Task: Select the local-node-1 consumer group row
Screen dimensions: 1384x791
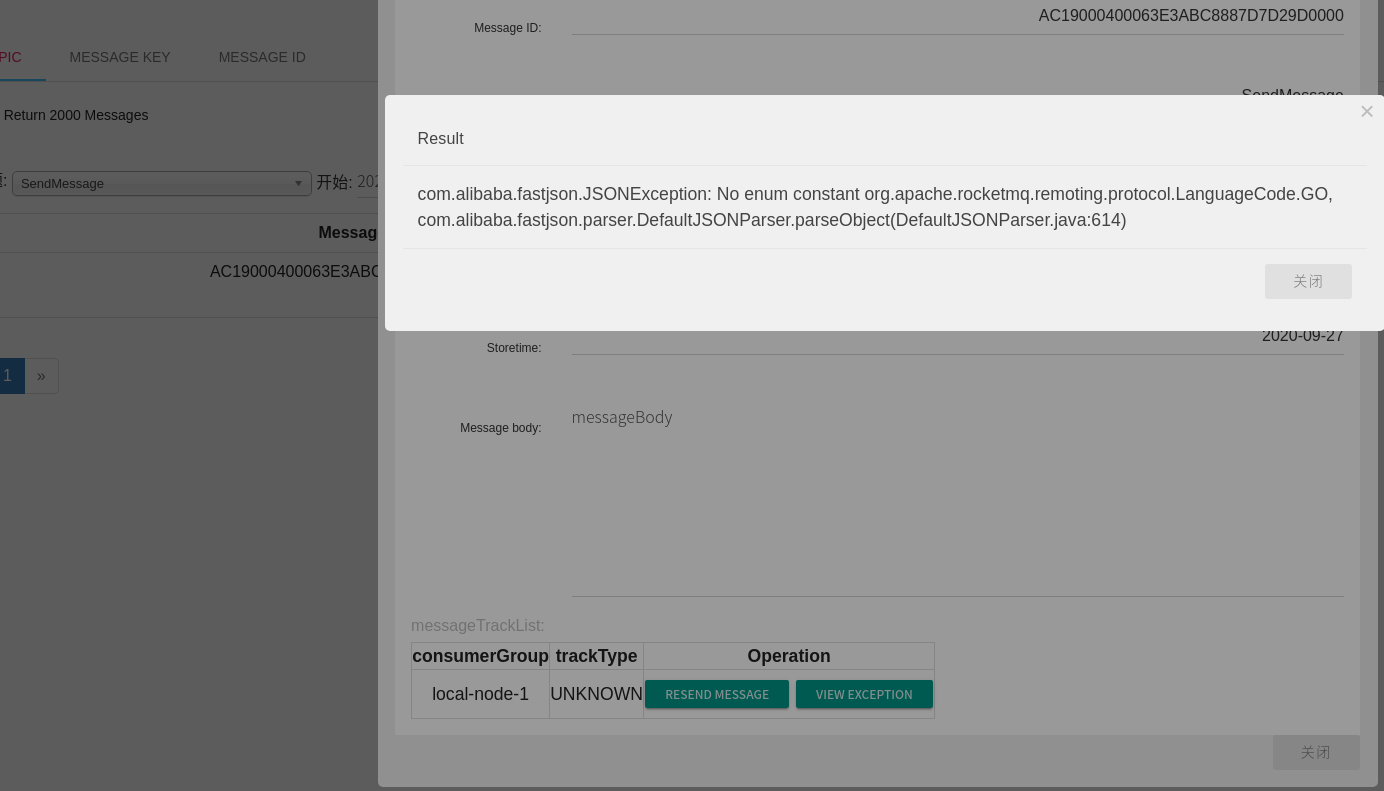Action: tap(480, 694)
